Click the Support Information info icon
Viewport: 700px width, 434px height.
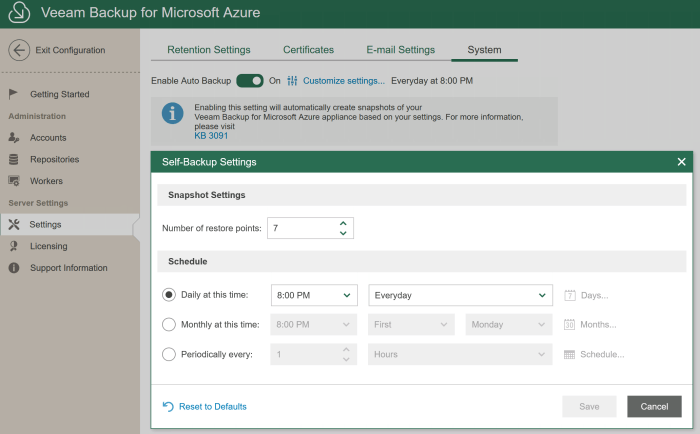[x=14, y=268]
